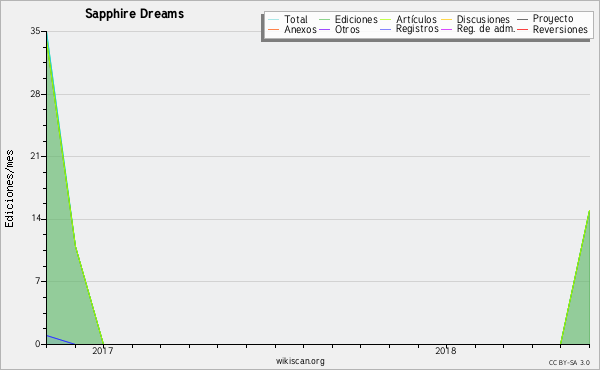Click the 21 y-axis value
The height and width of the screenshot is (370, 600).
(35, 156)
